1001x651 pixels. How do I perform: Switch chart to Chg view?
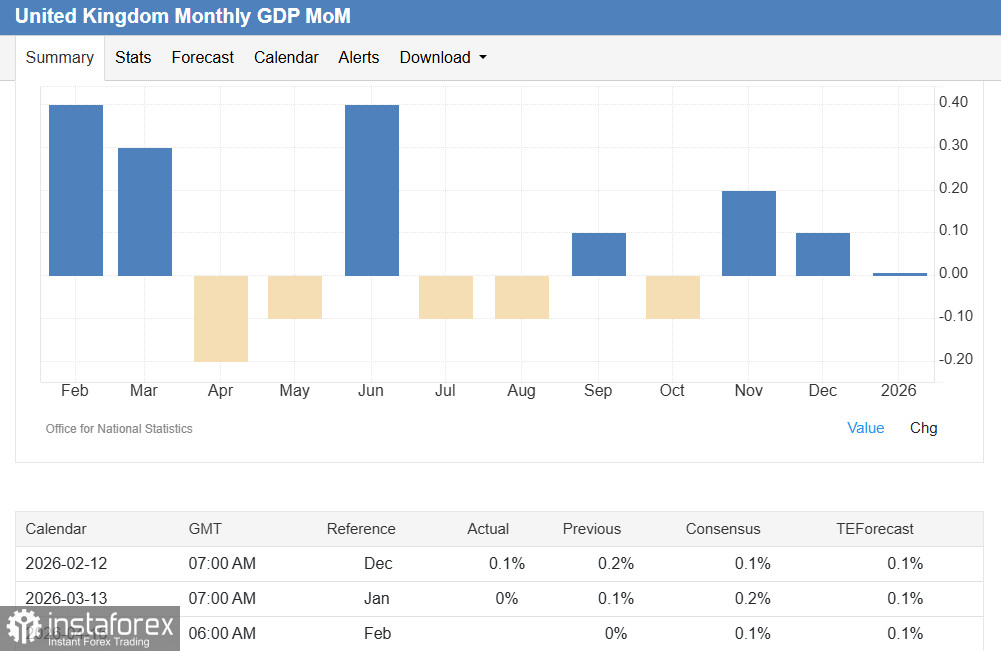923,428
